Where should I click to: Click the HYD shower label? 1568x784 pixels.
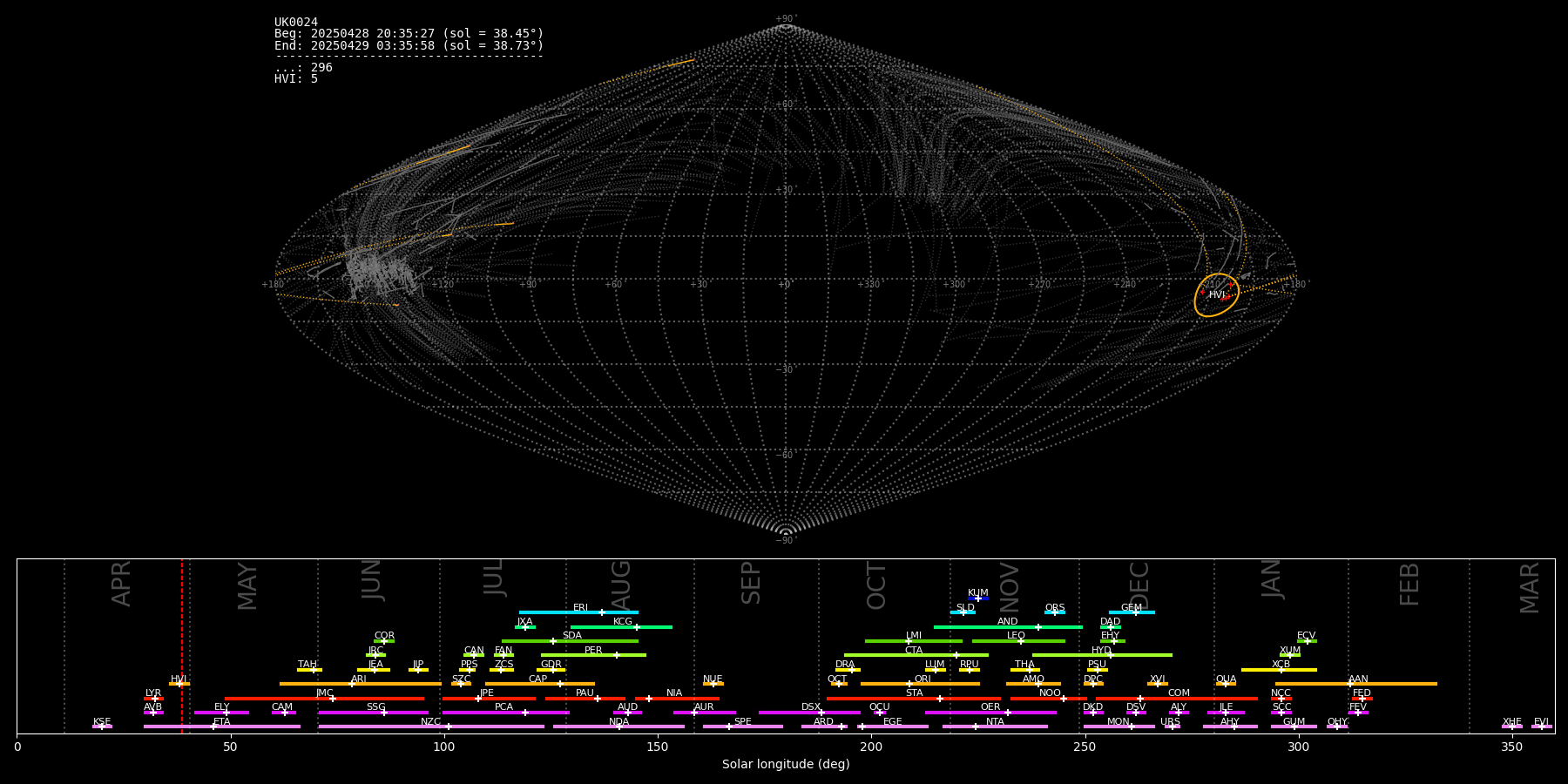point(1102,651)
